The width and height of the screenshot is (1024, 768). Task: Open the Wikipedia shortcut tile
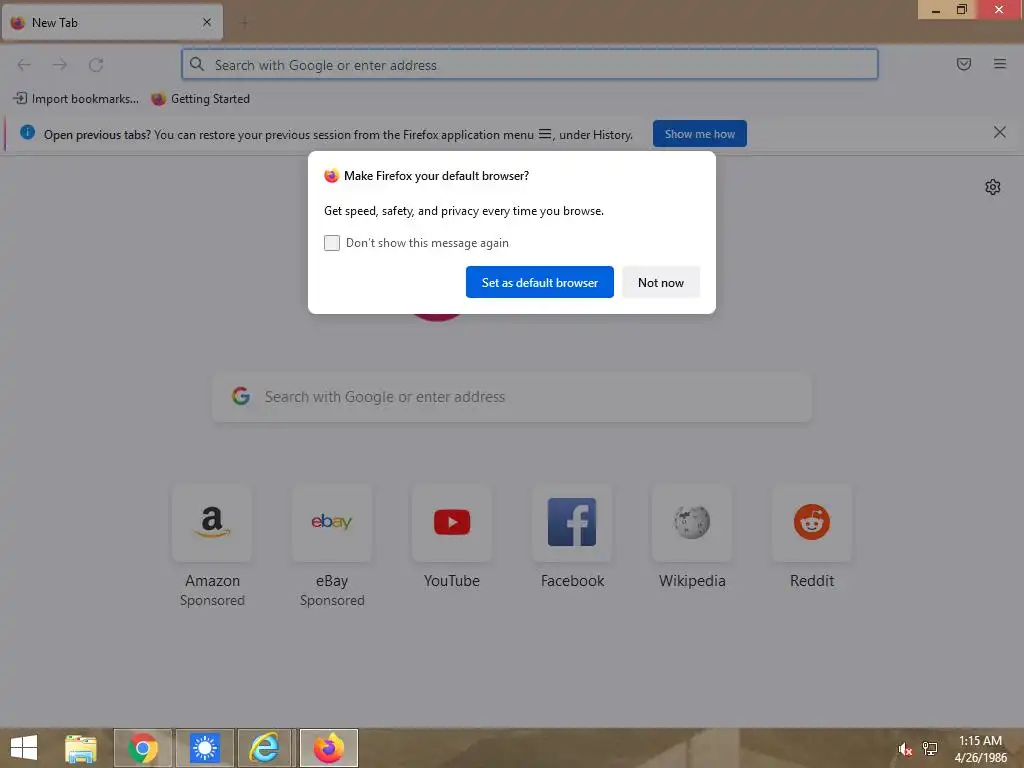pyautogui.click(x=692, y=523)
